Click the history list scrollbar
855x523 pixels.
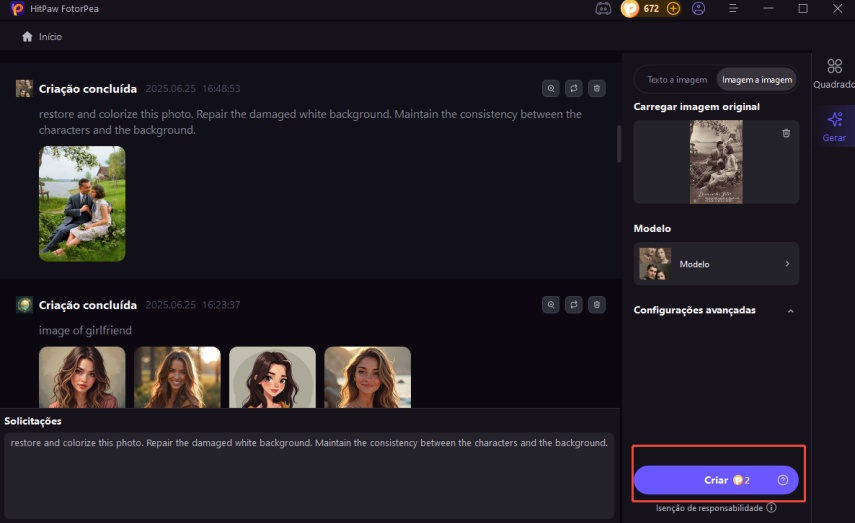[619, 144]
